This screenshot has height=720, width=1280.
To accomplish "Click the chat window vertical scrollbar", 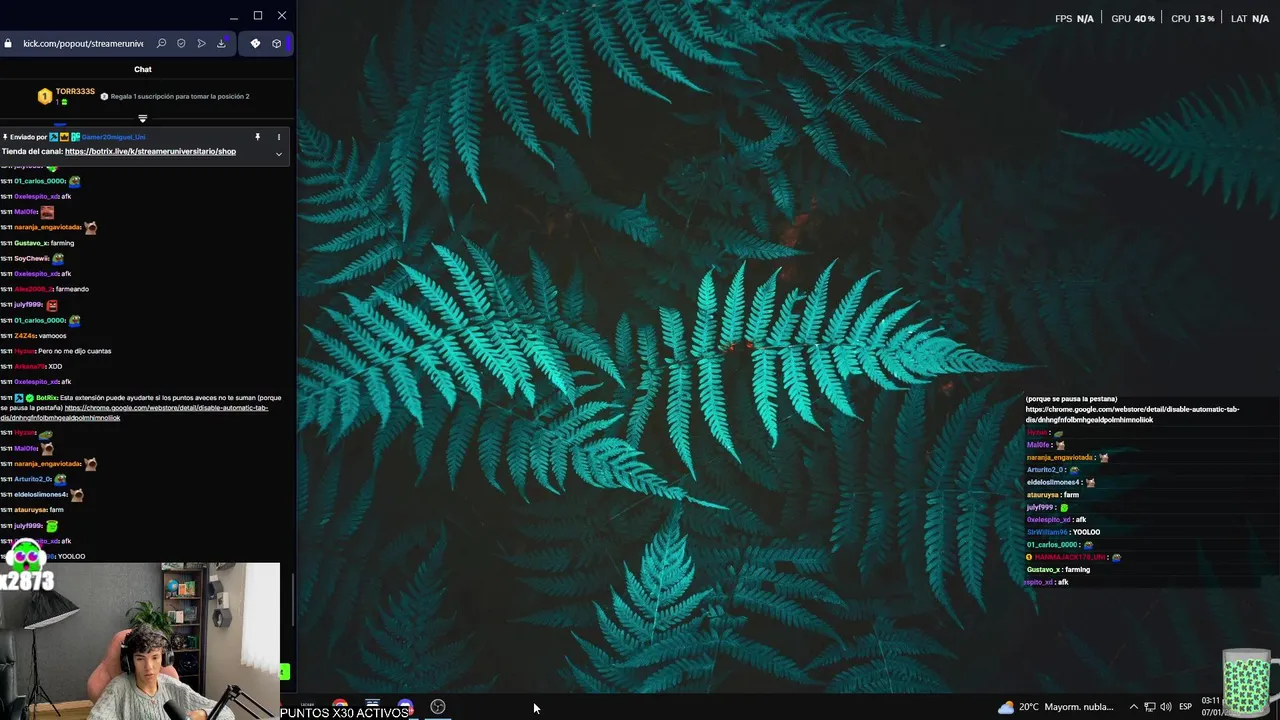I will tap(292, 600).
